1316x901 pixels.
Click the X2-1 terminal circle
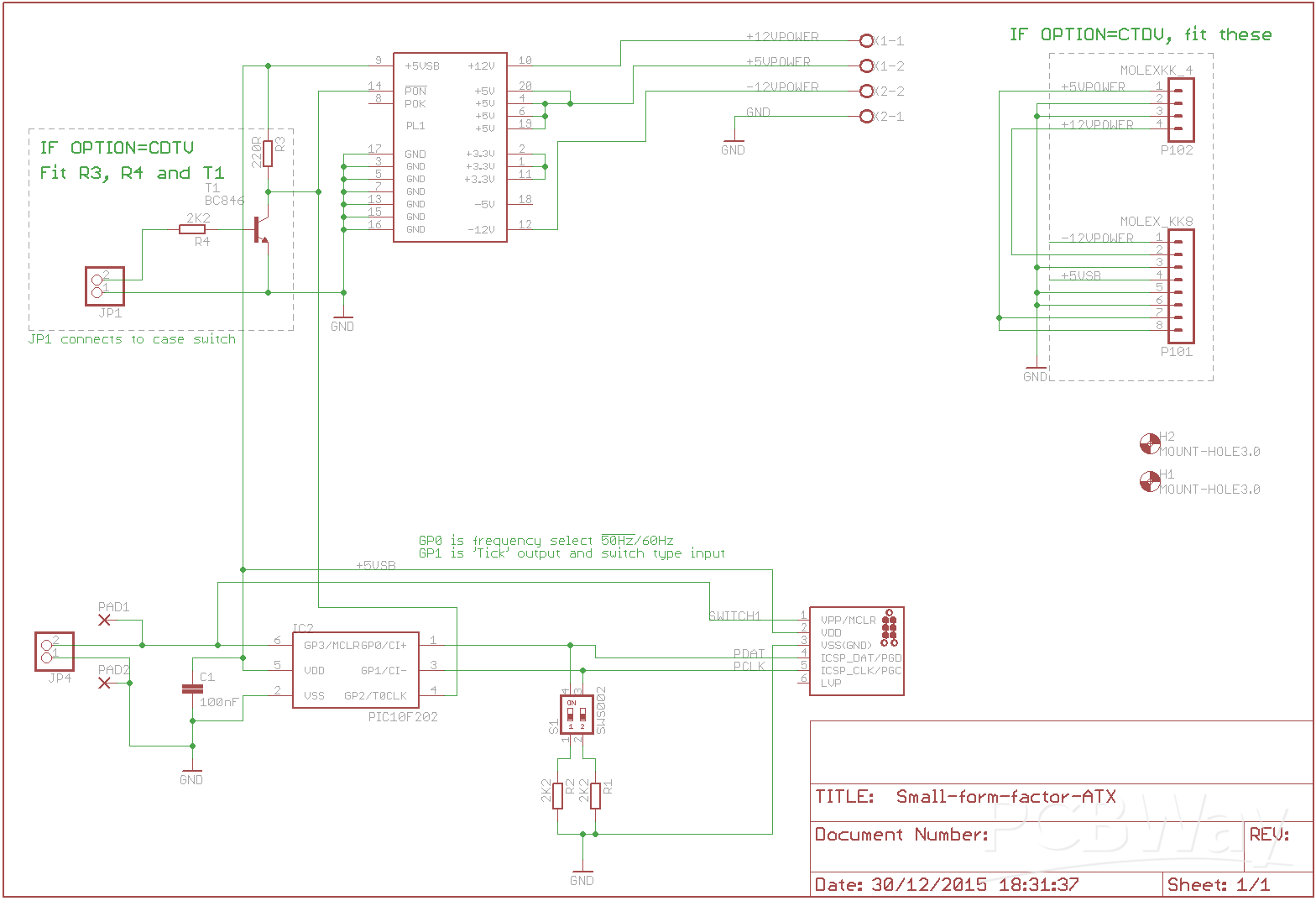867,116
